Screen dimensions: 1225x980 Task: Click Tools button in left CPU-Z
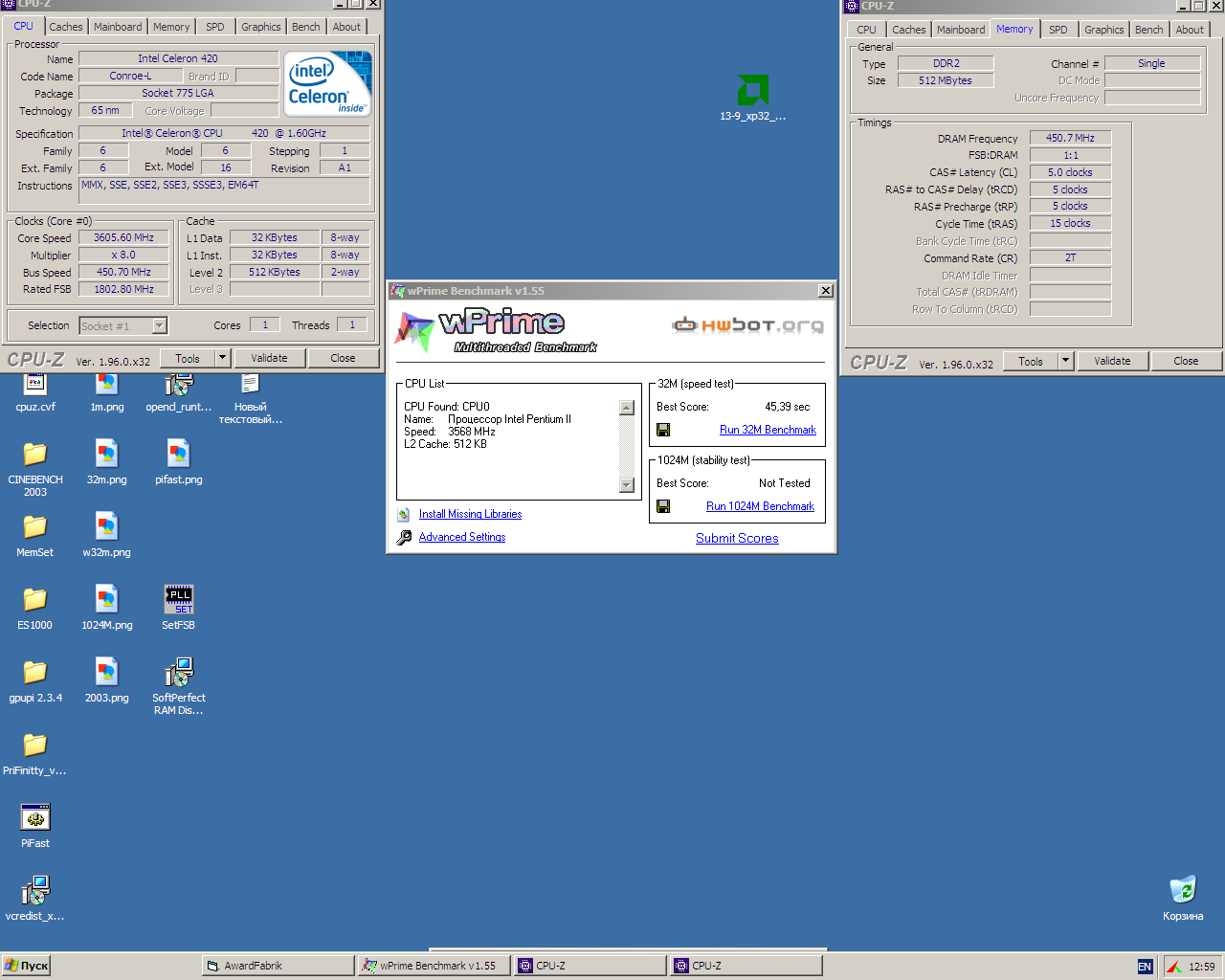click(x=188, y=358)
